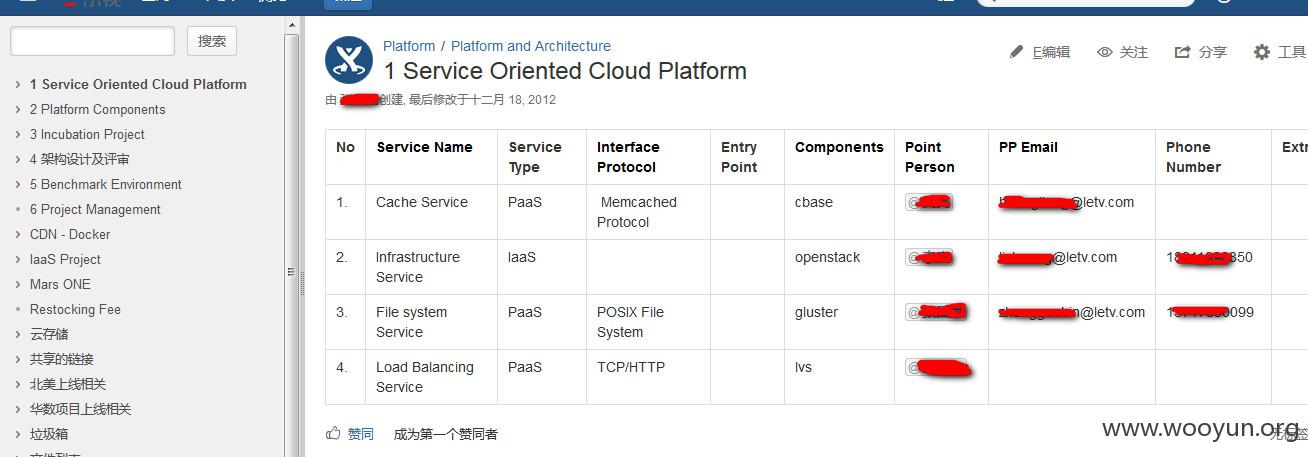
Task: Expand the '北美上线相关' tree chevron
Action: pos(18,385)
